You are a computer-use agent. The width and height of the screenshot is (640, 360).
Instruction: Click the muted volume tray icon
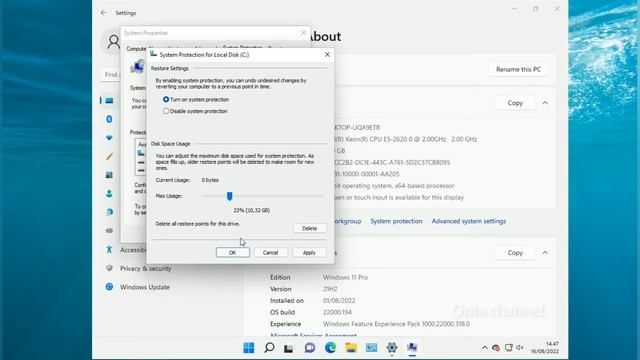point(520,347)
